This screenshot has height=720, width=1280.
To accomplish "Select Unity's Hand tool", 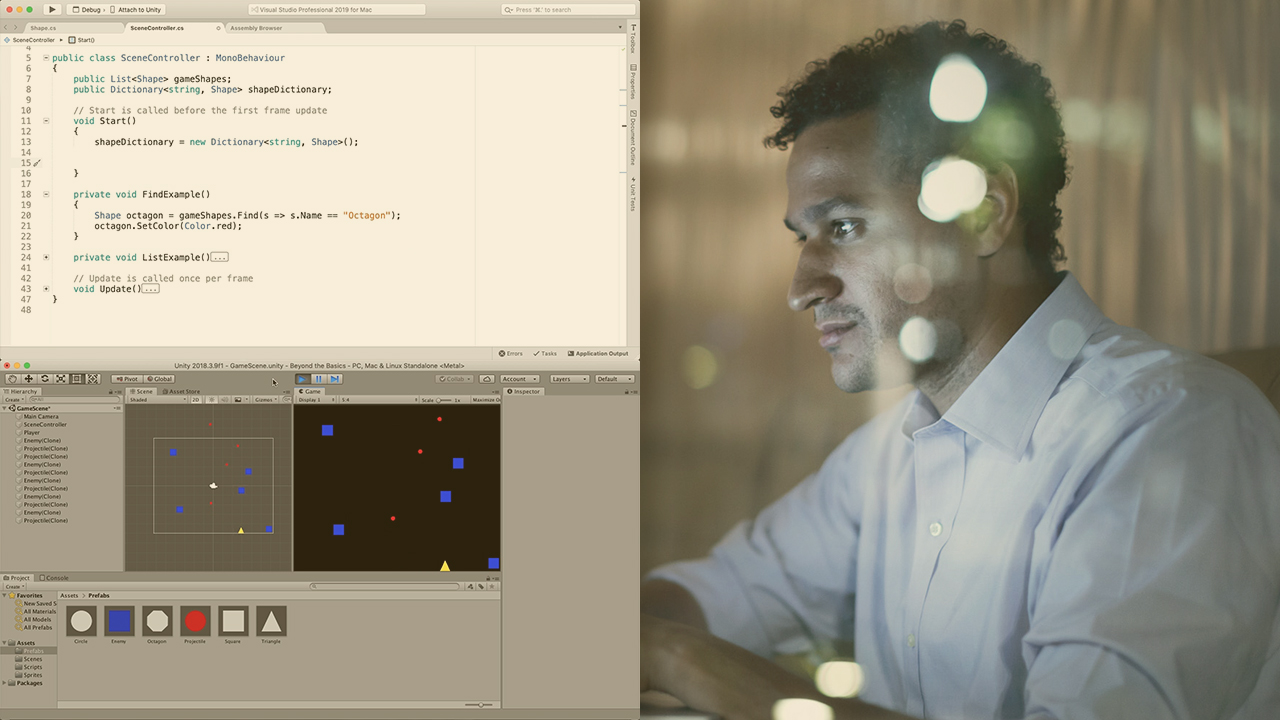I will tap(12, 379).
